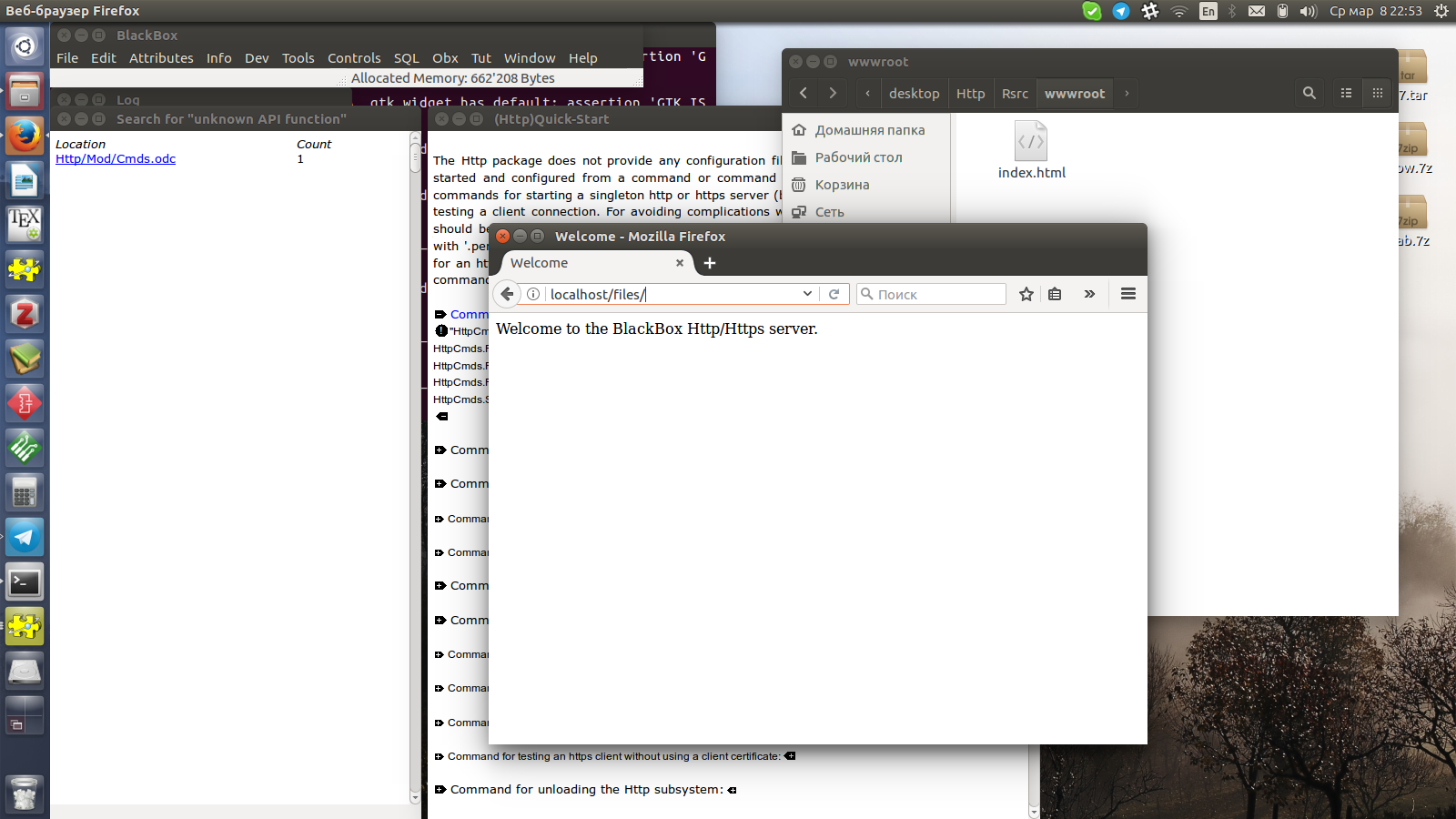1456x819 pixels.
Task: Expand the folded command for unloading Http
Action: (440, 790)
